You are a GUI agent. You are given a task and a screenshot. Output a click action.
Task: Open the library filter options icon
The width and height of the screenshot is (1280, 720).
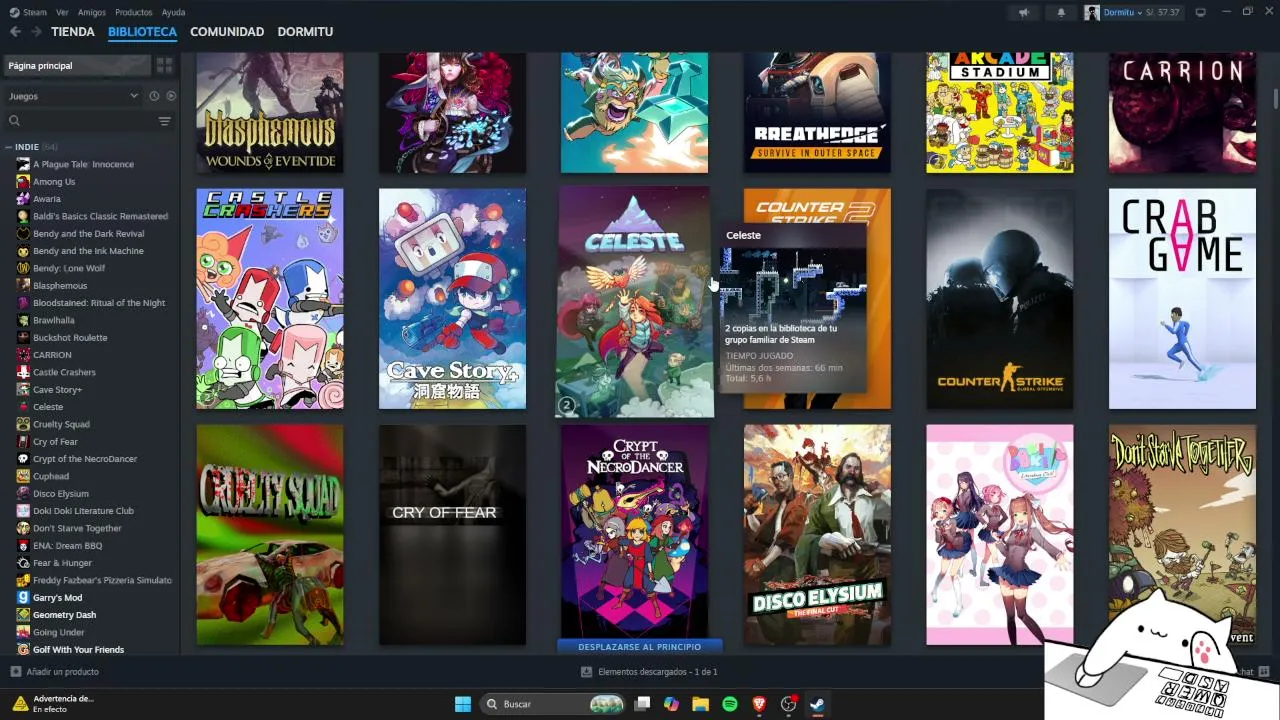click(x=165, y=121)
